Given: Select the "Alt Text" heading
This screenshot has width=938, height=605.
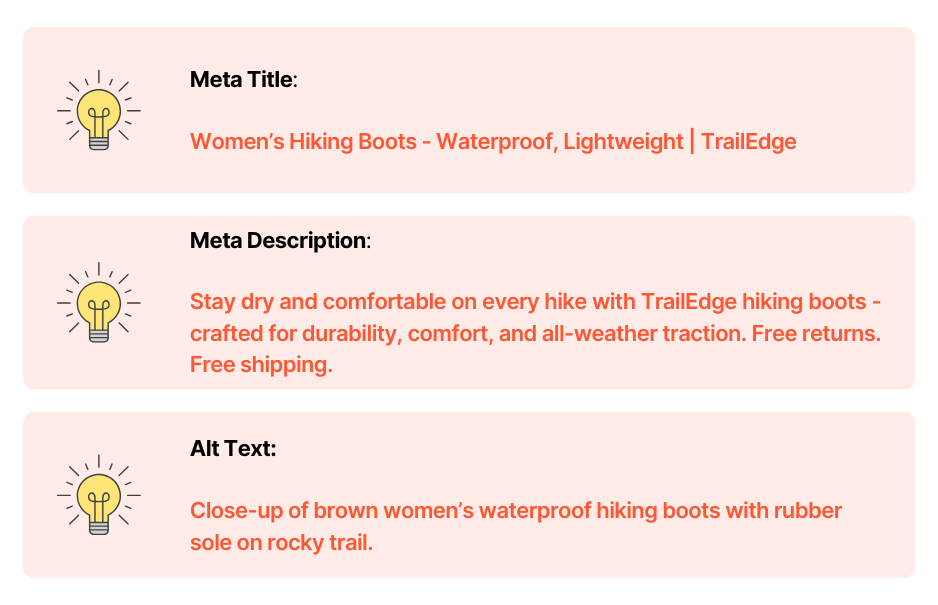Looking at the screenshot, I should 232,449.
